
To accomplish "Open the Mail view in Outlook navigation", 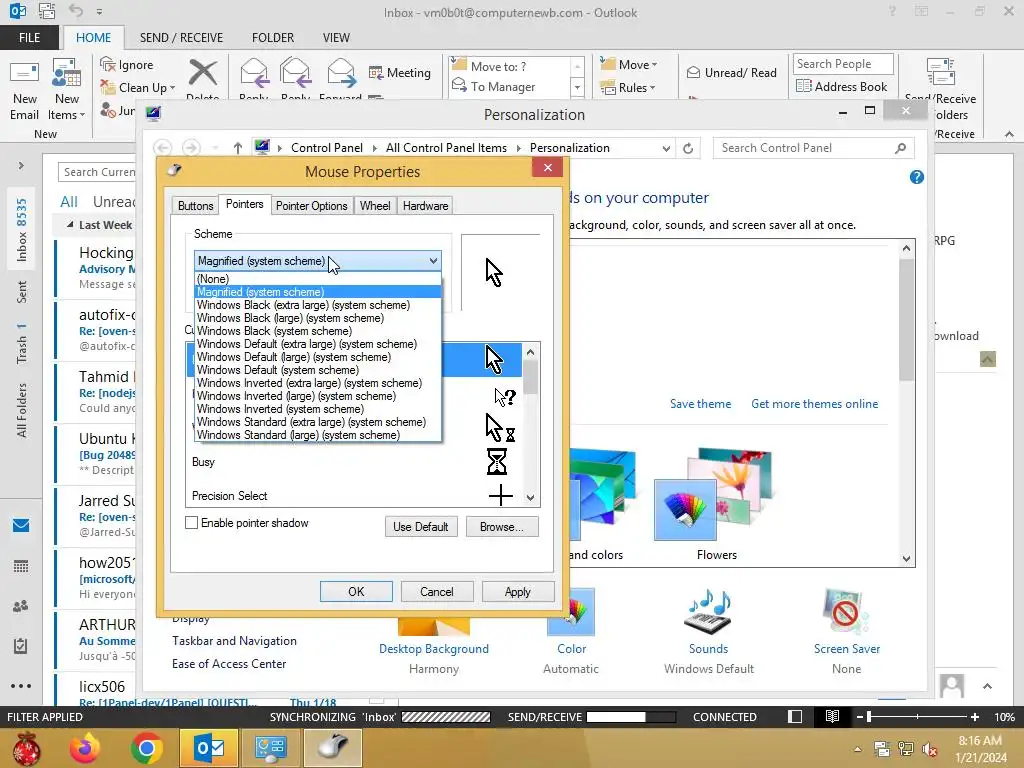I will click(21, 525).
